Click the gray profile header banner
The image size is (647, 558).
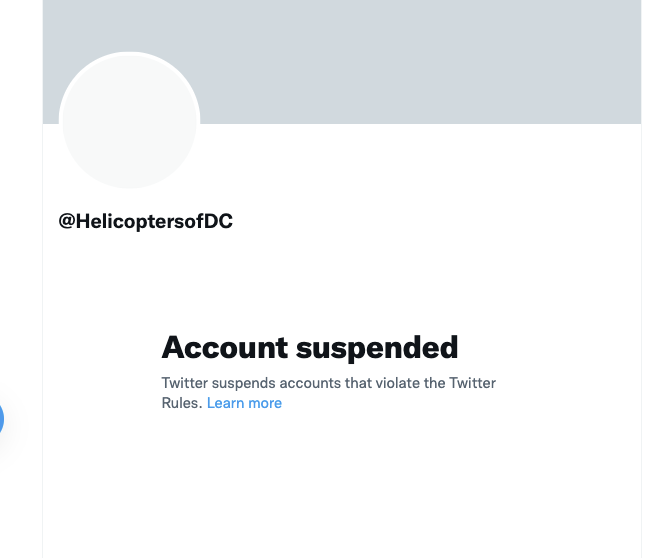click(x=420, y=60)
